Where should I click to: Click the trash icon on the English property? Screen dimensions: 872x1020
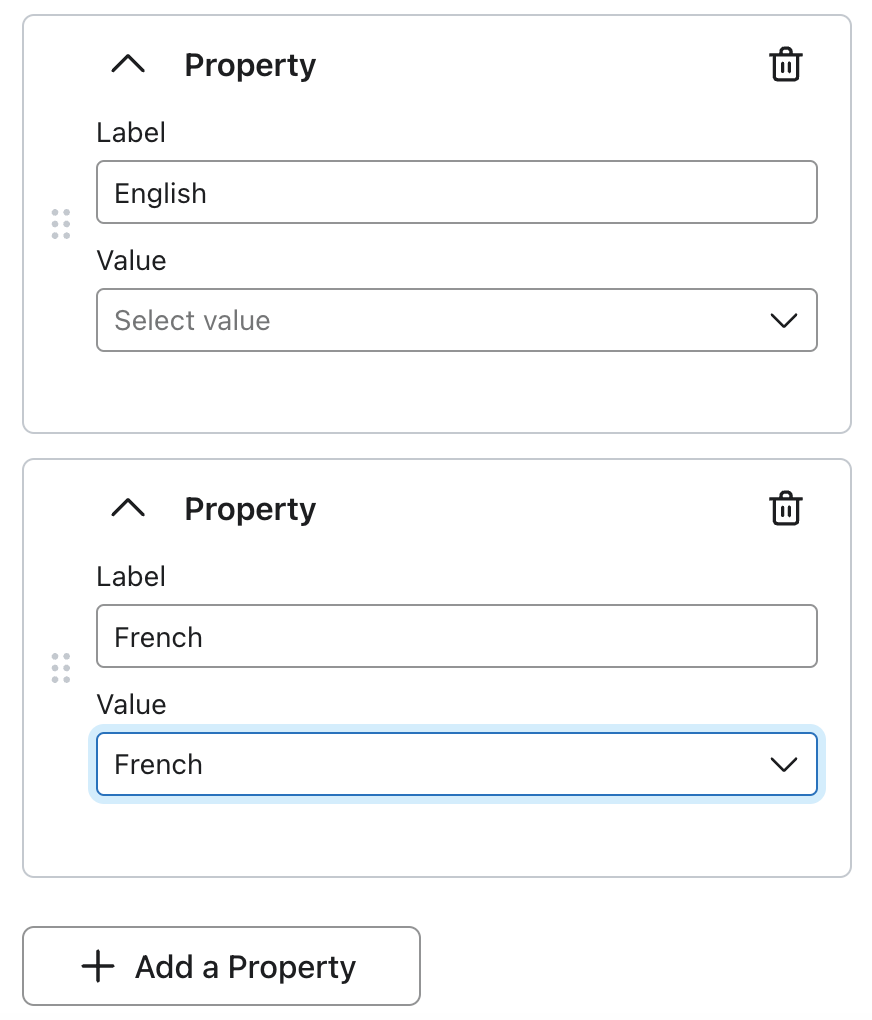[786, 64]
